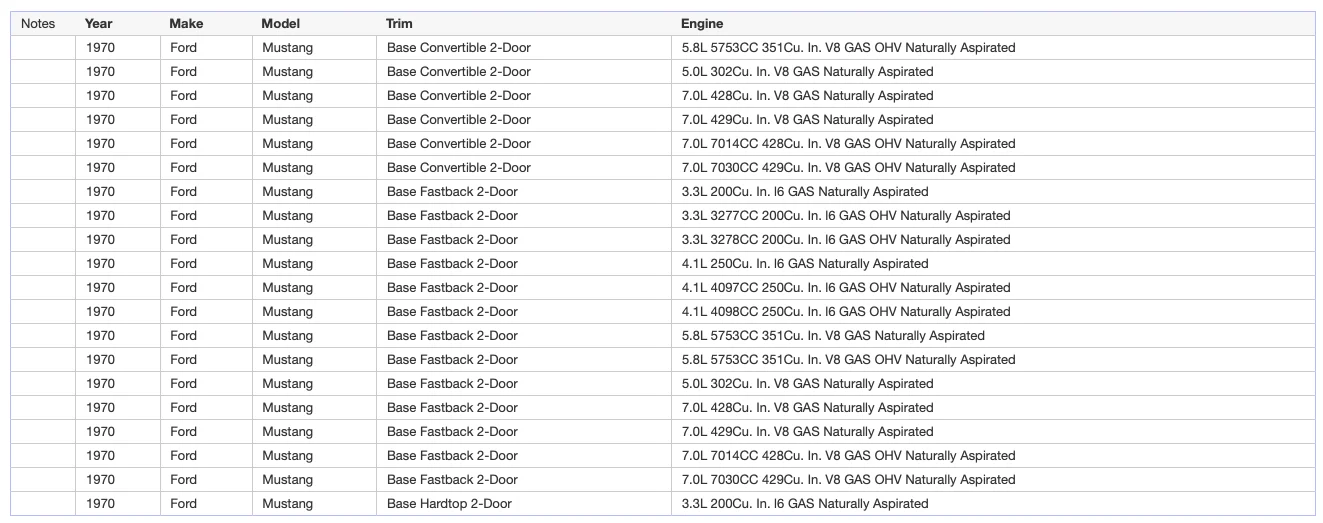
Task: Click the 4.1L 250Cu. In. I6 GAS non-OHV engine cell
Action: tap(805, 264)
